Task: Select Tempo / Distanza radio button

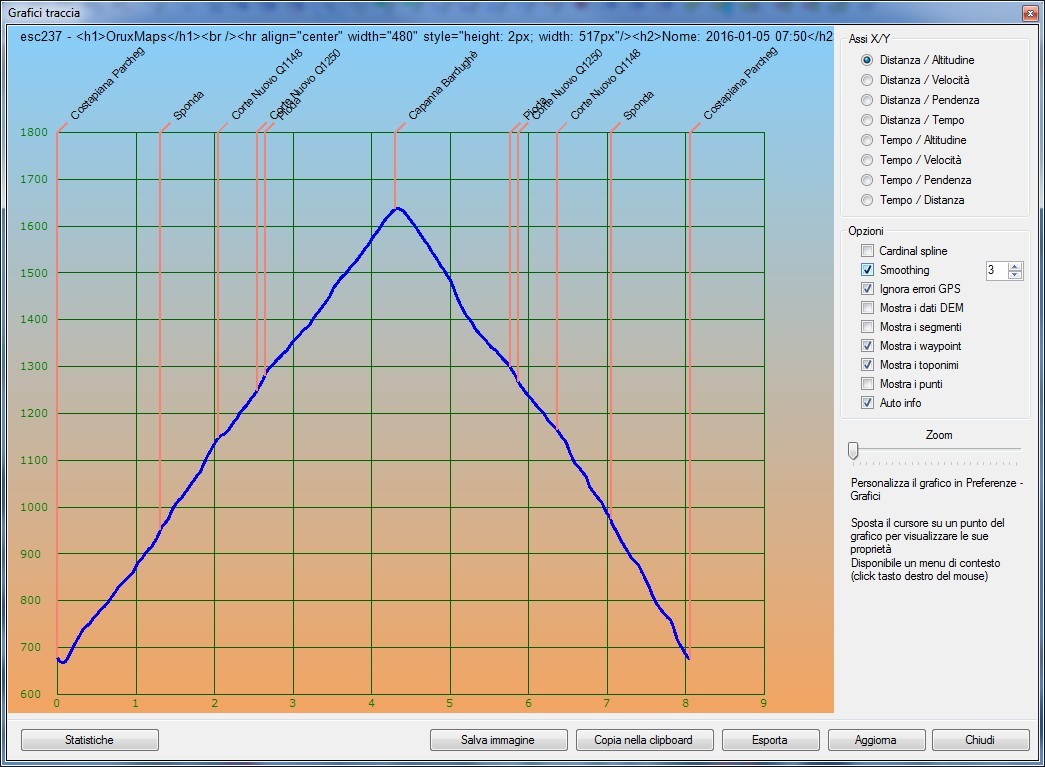Action: coord(867,200)
